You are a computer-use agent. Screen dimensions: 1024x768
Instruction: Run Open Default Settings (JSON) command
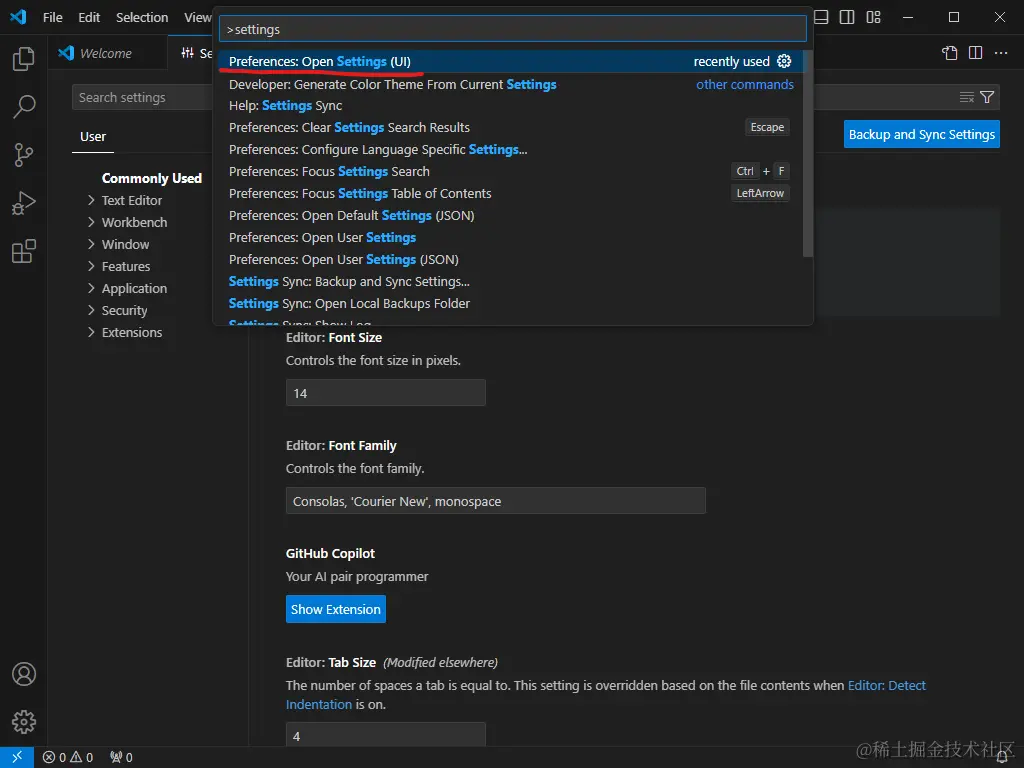tap(509, 216)
